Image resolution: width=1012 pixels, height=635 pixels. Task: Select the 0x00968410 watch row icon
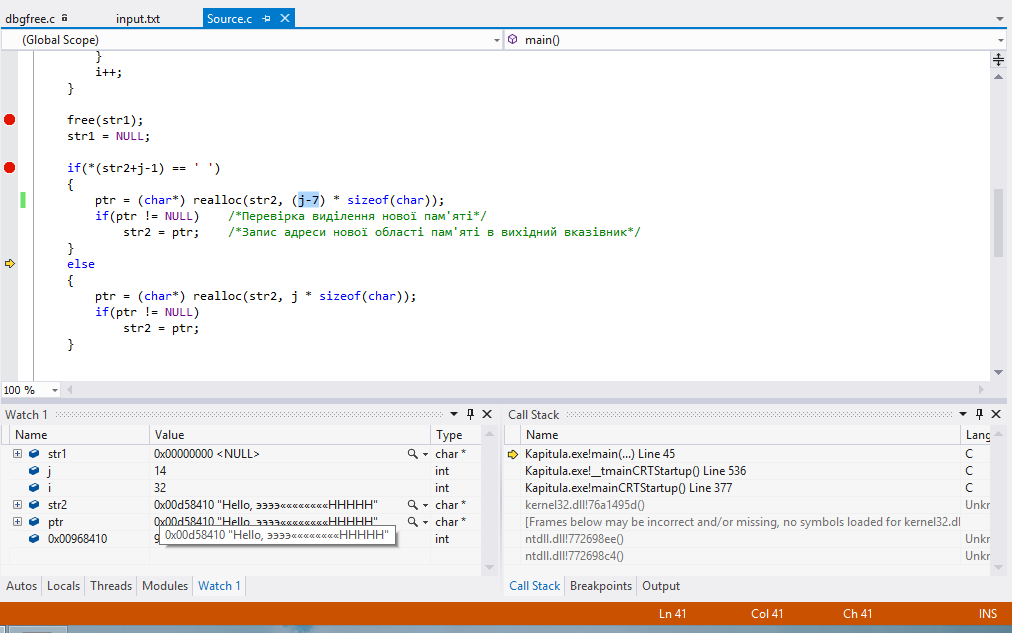pyautogui.click(x=34, y=539)
